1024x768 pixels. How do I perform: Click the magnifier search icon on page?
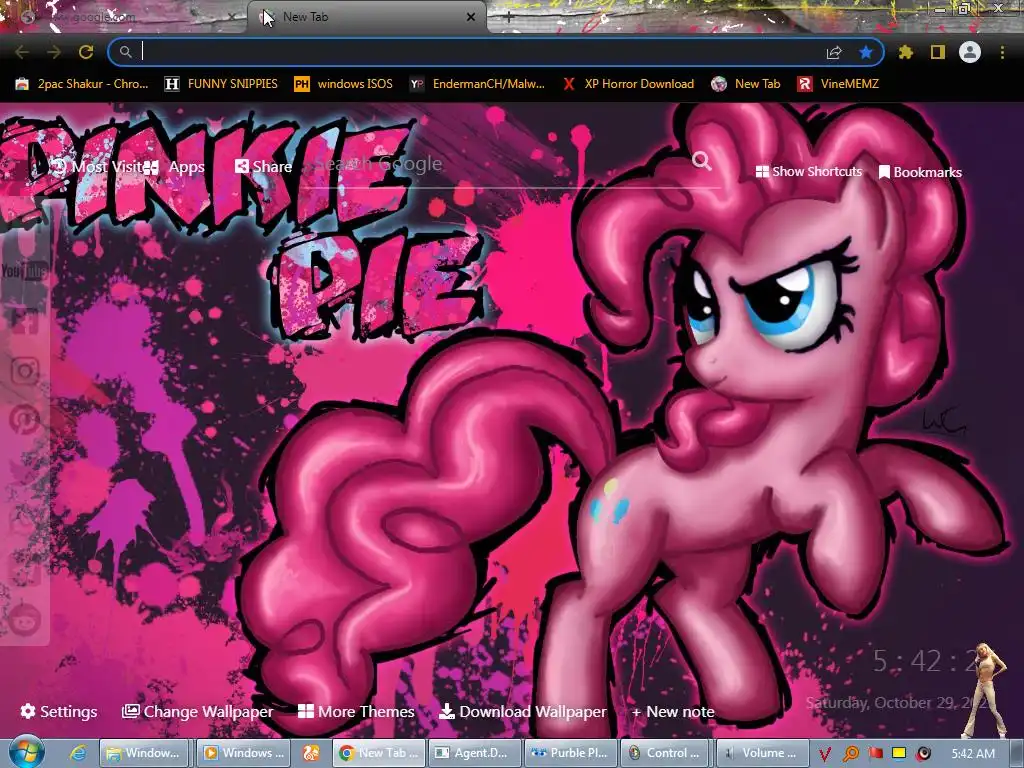tap(701, 161)
